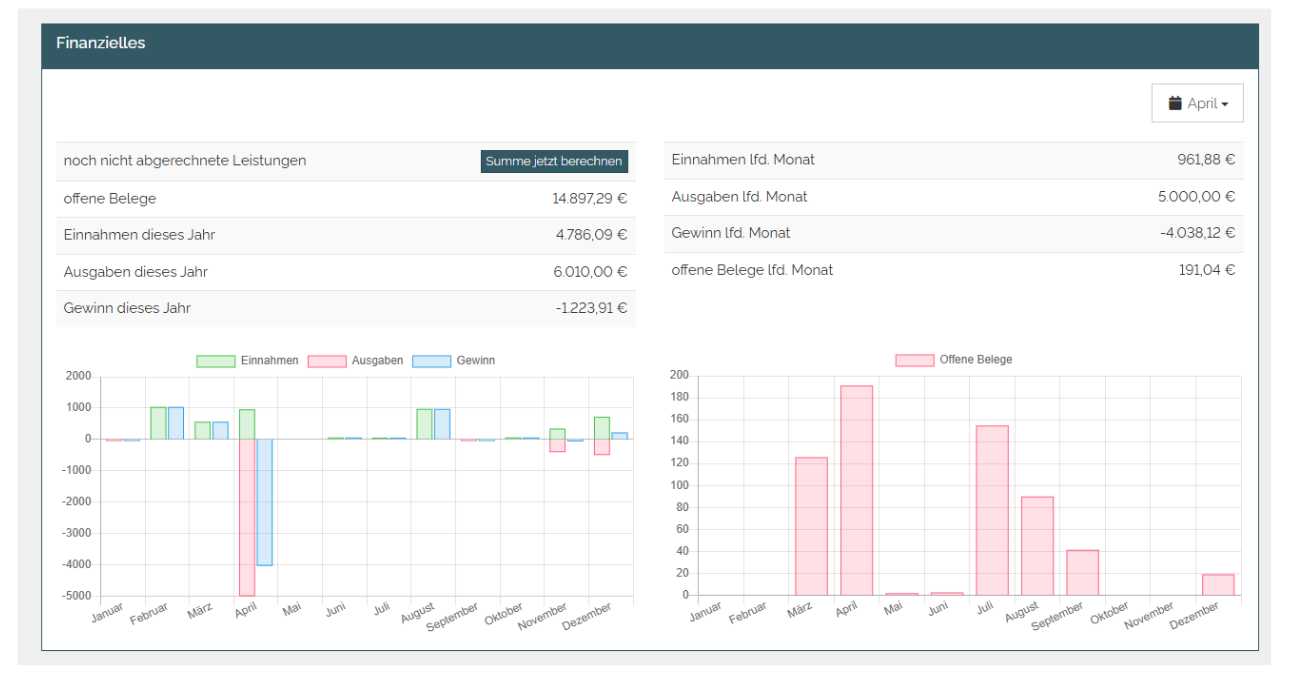Click the Finanzielles panel header
The width and height of the screenshot is (1289, 673).
click(649, 44)
